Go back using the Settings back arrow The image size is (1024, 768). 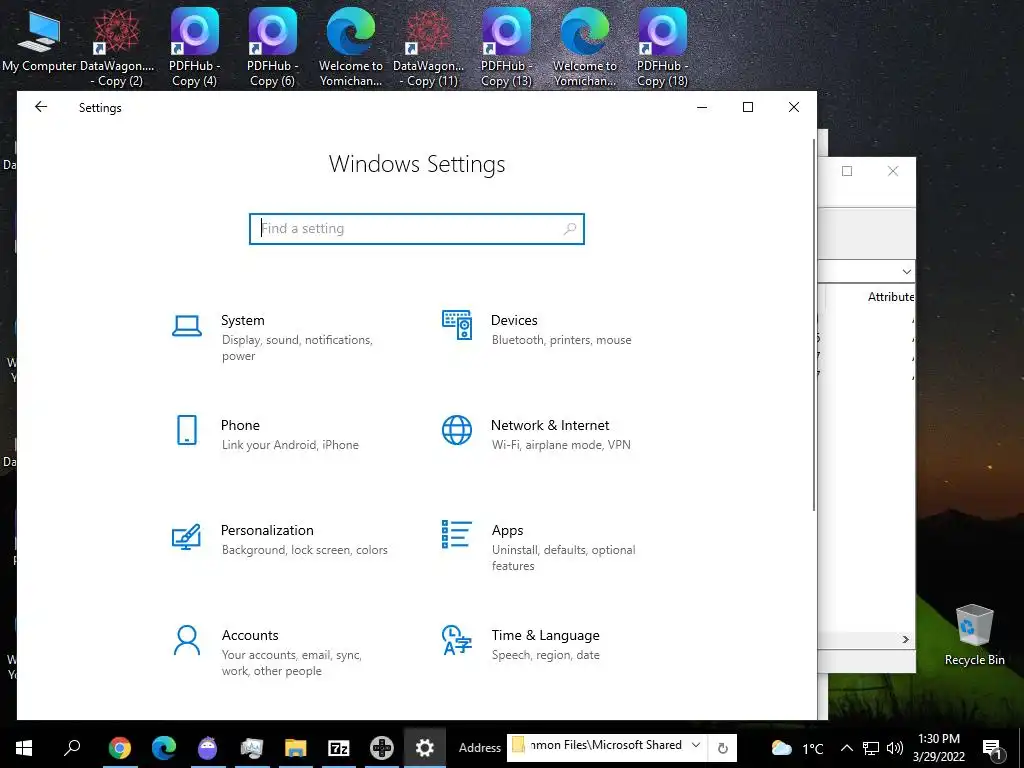[41, 107]
